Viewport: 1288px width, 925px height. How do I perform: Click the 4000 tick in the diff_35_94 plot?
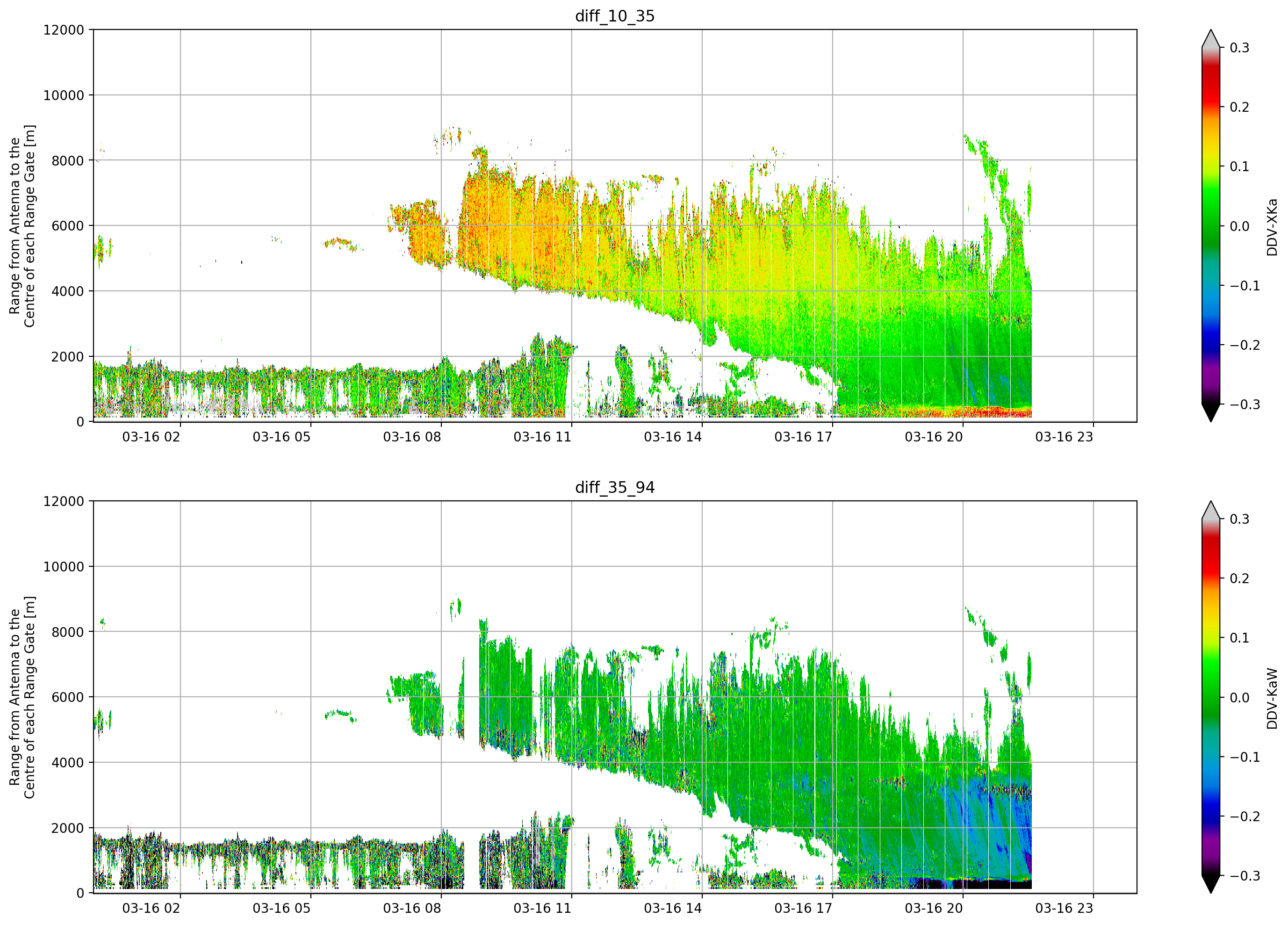coord(68,763)
